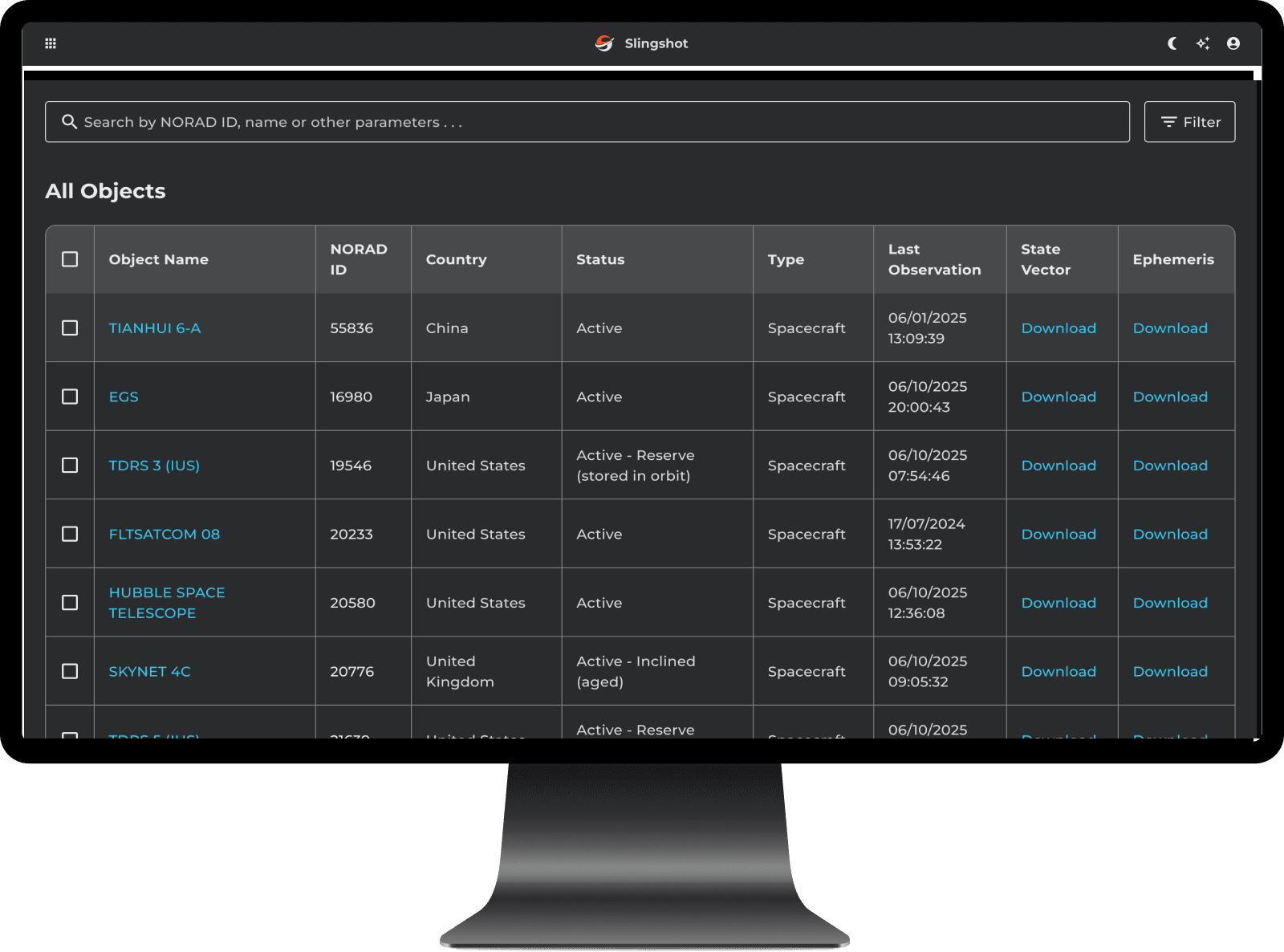Open the TIANHUI 6-A object link
This screenshot has width=1284, height=952.
point(155,328)
